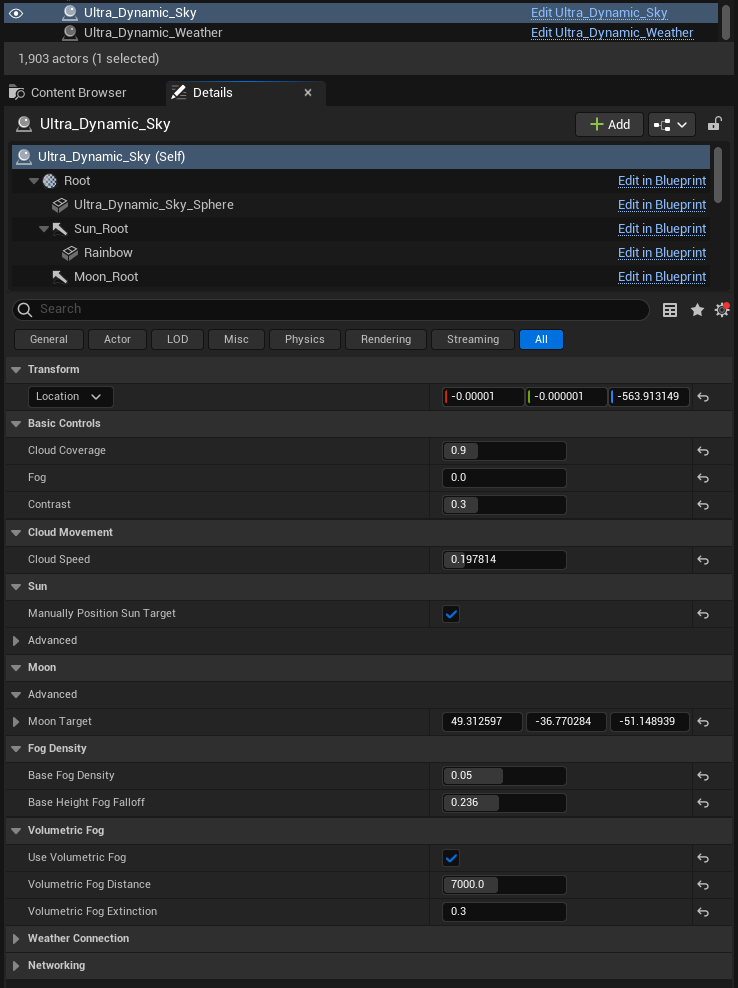Open Edit in Blueprint for Rainbow
The width and height of the screenshot is (738, 988).
click(661, 253)
